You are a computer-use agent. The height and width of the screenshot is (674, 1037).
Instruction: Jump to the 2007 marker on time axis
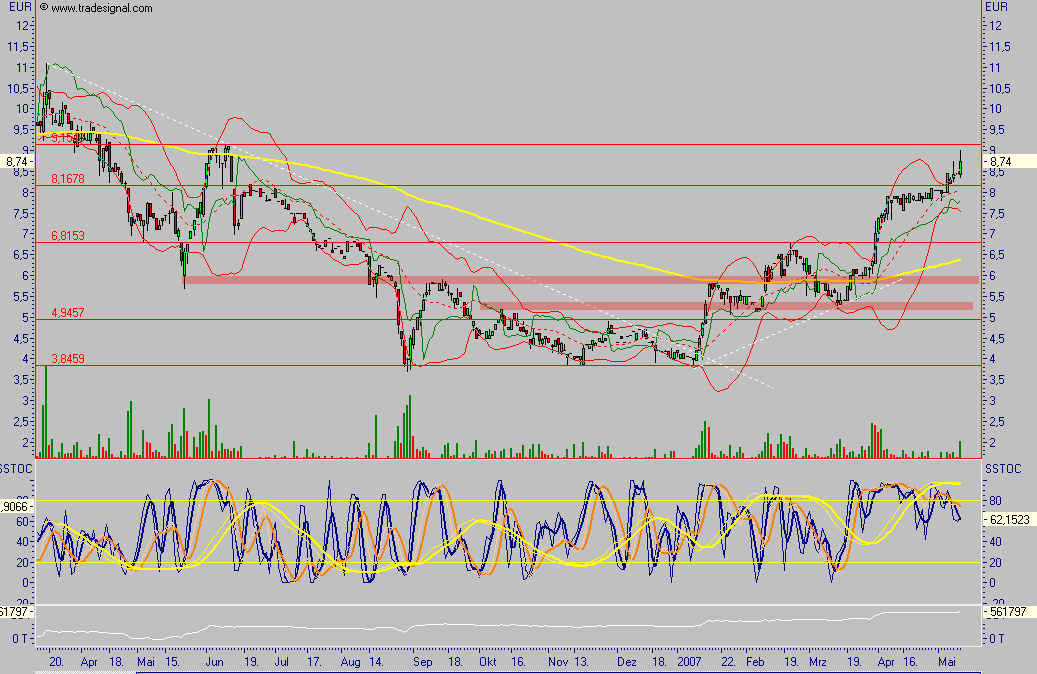point(688,662)
